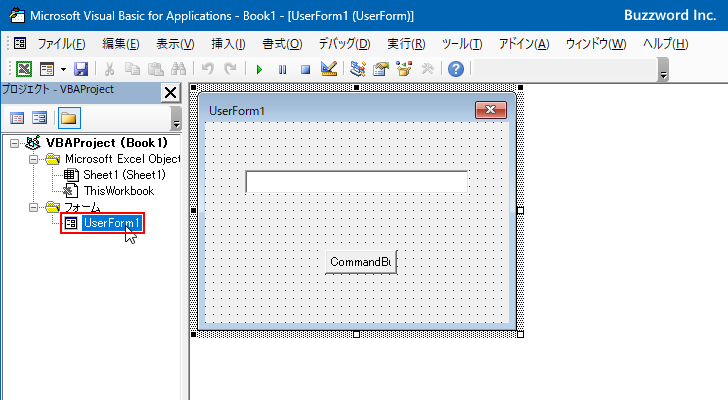The height and width of the screenshot is (400, 728).
Task: Open the Insert UserForm dropdown arrow
Action: pyautogui.click(x=63, y=70)
